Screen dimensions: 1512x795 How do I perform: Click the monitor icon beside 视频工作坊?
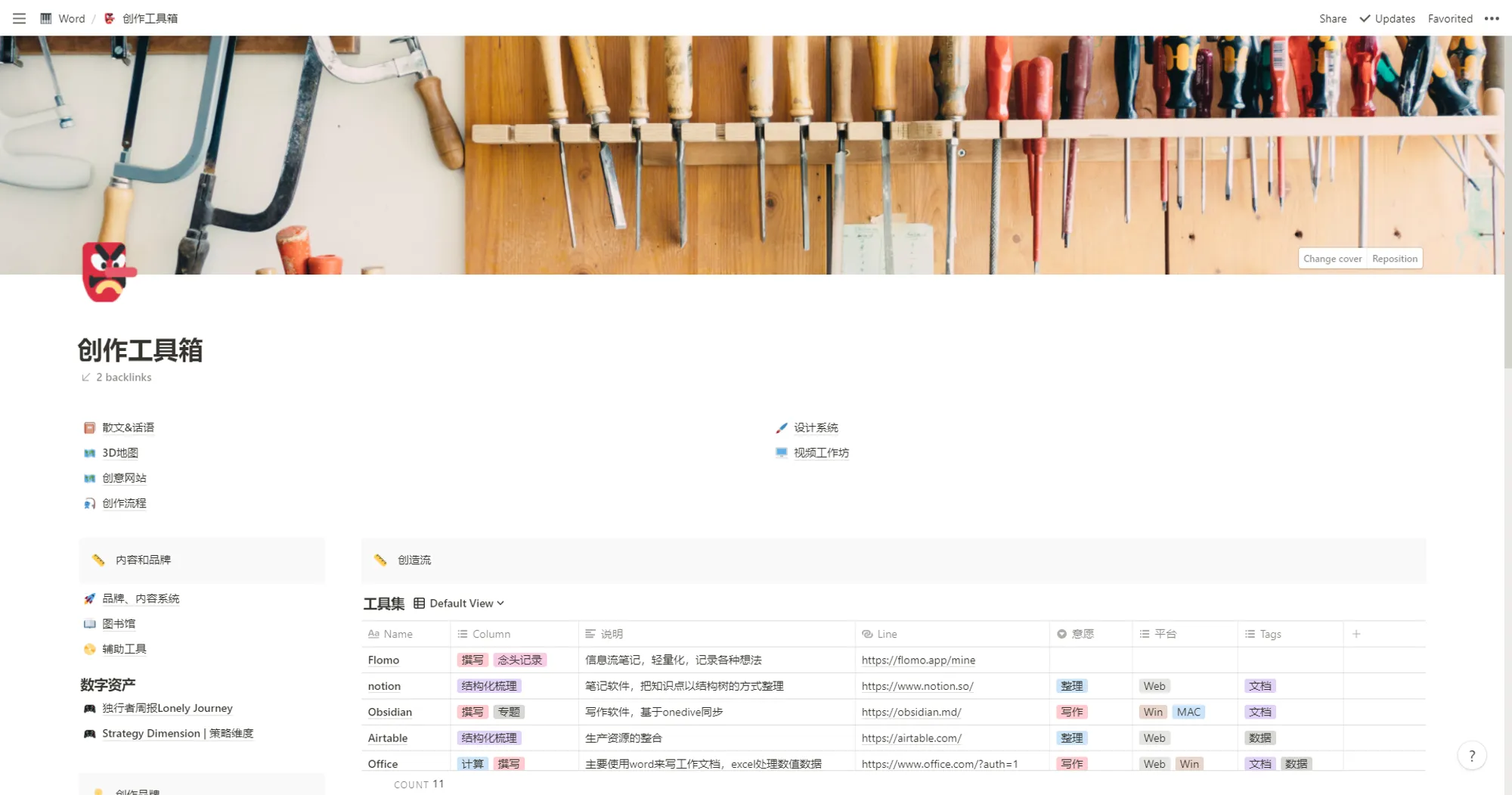pyautogui.click(x=781, y=452)
